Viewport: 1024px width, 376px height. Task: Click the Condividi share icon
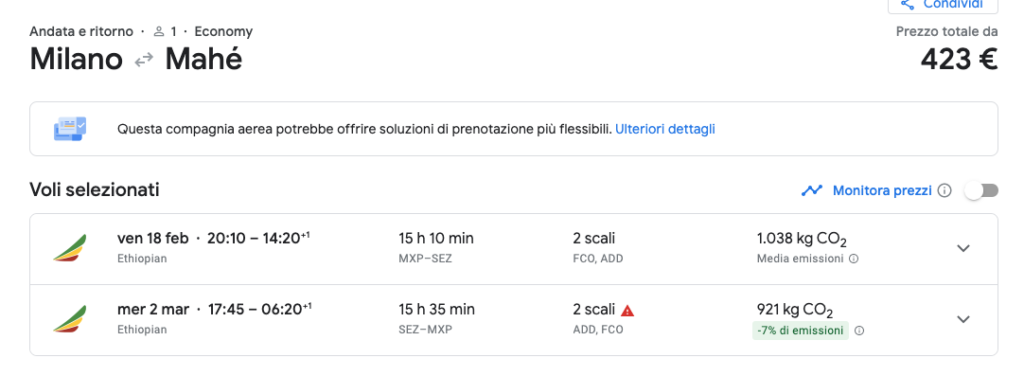[907, 4]
